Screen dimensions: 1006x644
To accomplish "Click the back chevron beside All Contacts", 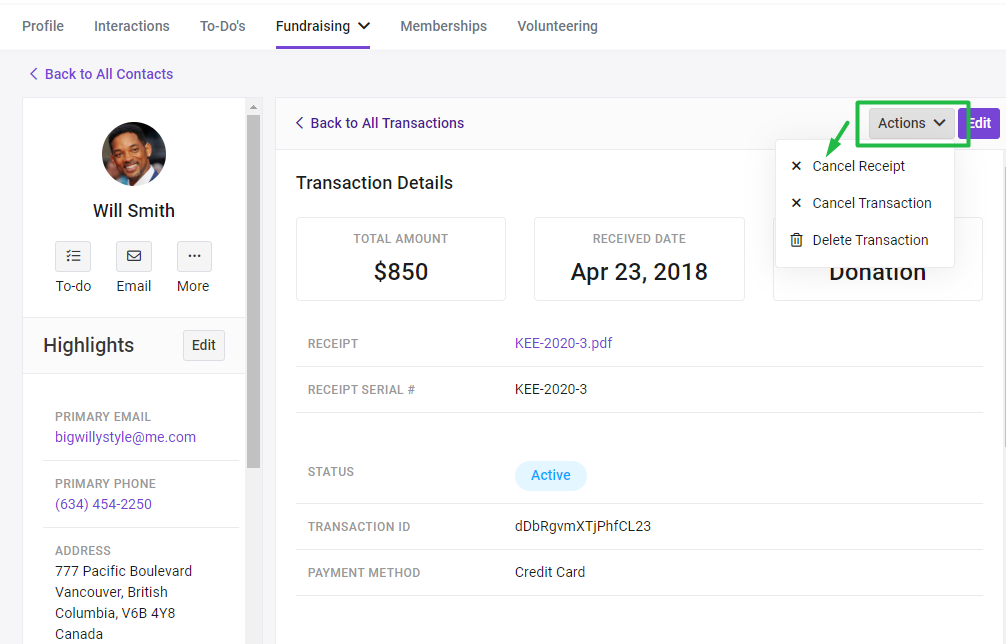I will 33,74.
